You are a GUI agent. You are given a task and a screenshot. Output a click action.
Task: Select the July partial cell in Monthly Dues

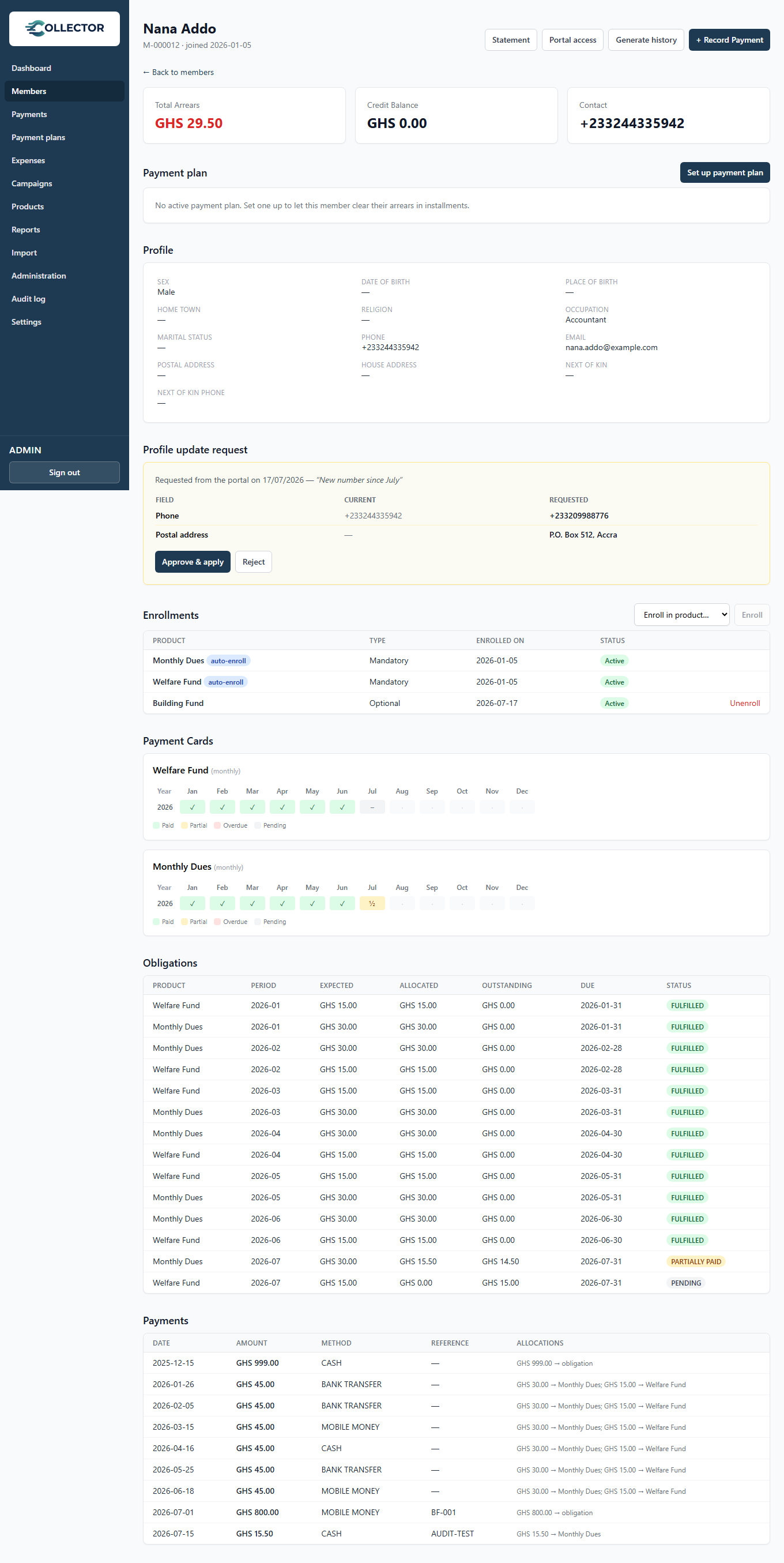click(372, 903)
